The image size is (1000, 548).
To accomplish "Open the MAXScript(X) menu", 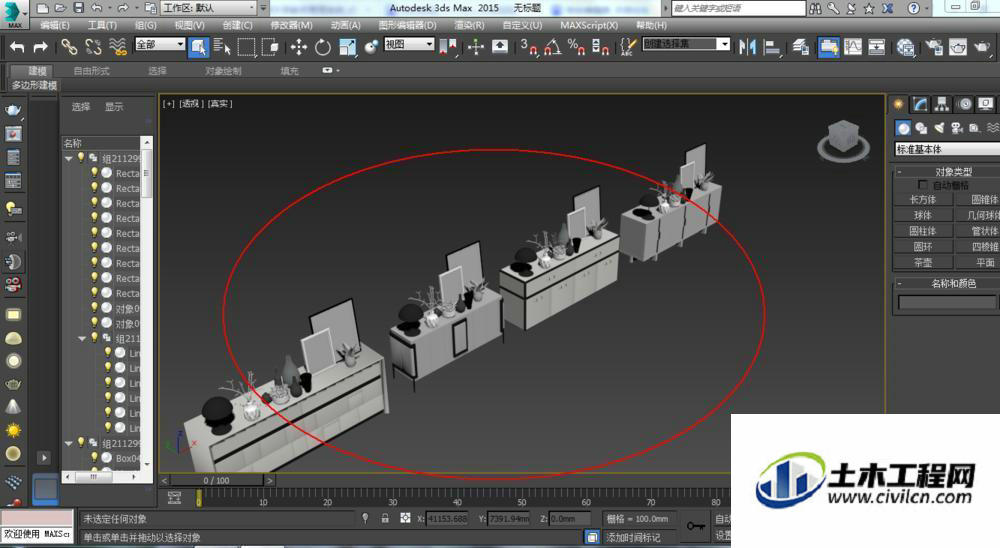I will 589,25.
